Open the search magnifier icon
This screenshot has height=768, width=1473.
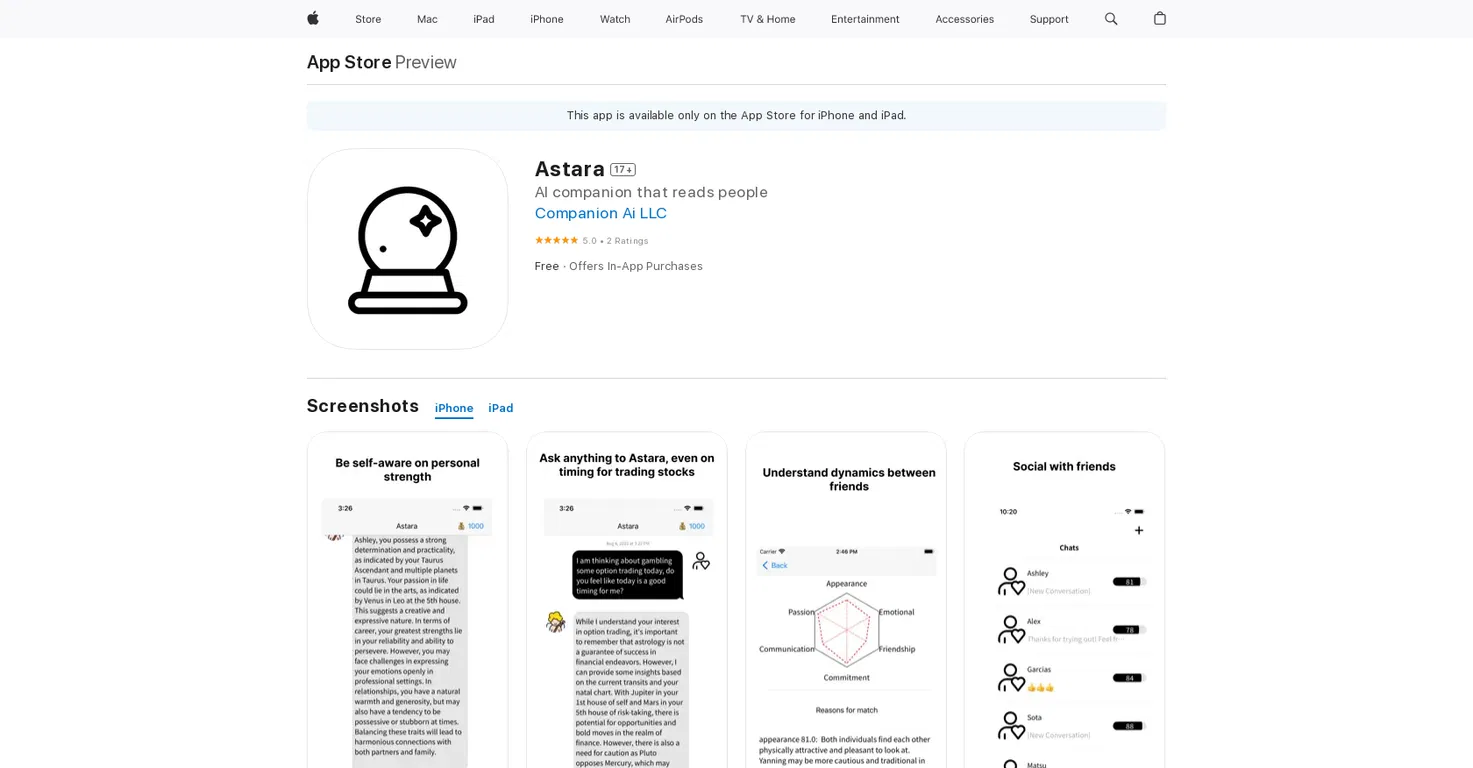tap(1111, 19)
